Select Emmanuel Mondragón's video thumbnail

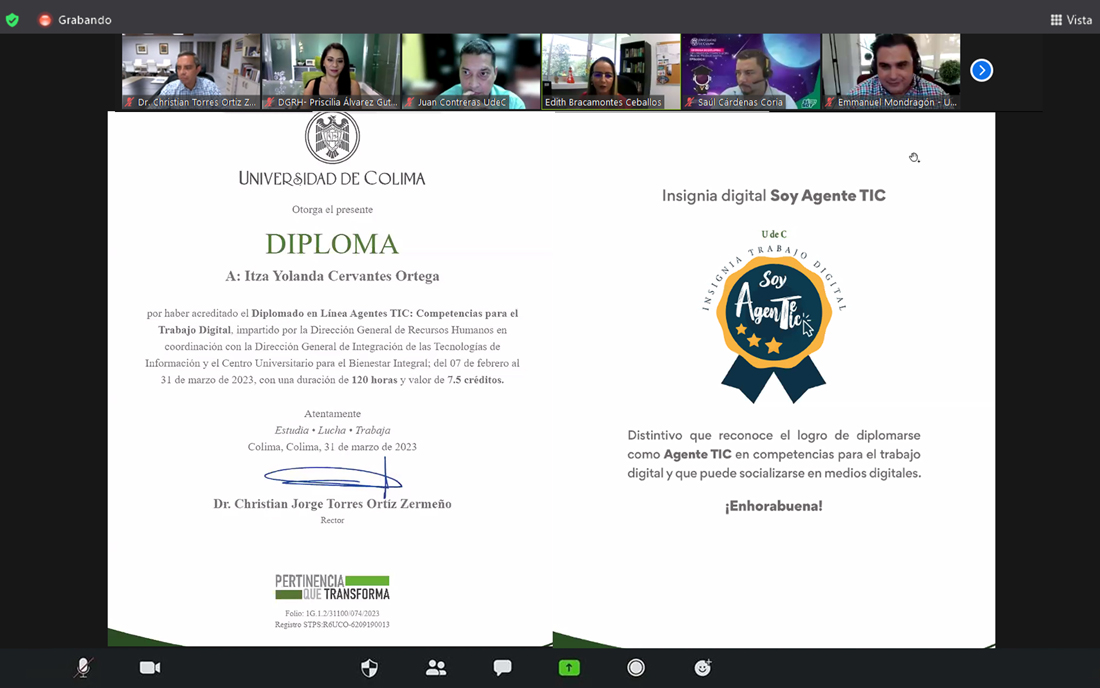pos(891,72)
